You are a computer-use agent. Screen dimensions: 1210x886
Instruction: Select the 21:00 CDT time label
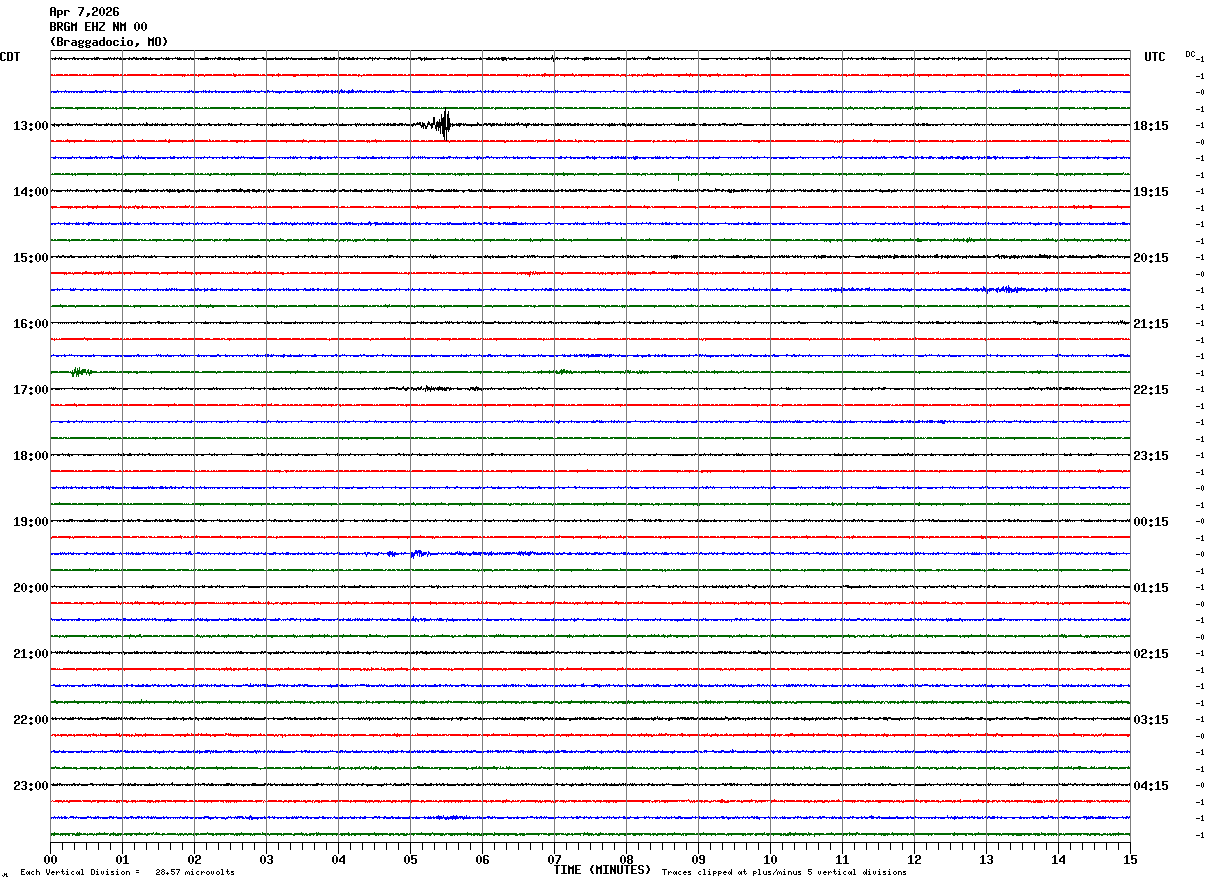31,654
